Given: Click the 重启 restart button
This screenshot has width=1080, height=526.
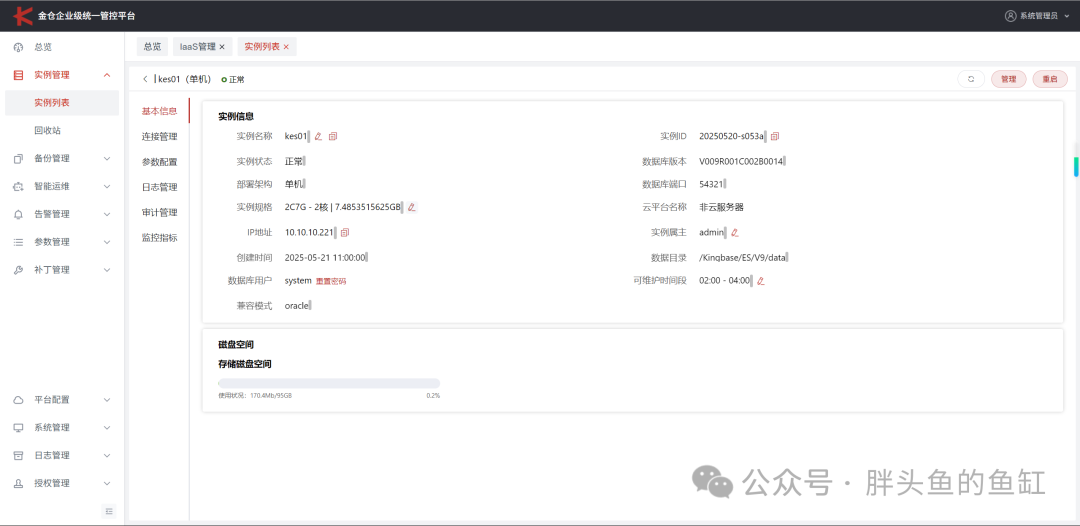Looking at the screenshot, I should coord(1050,79).
